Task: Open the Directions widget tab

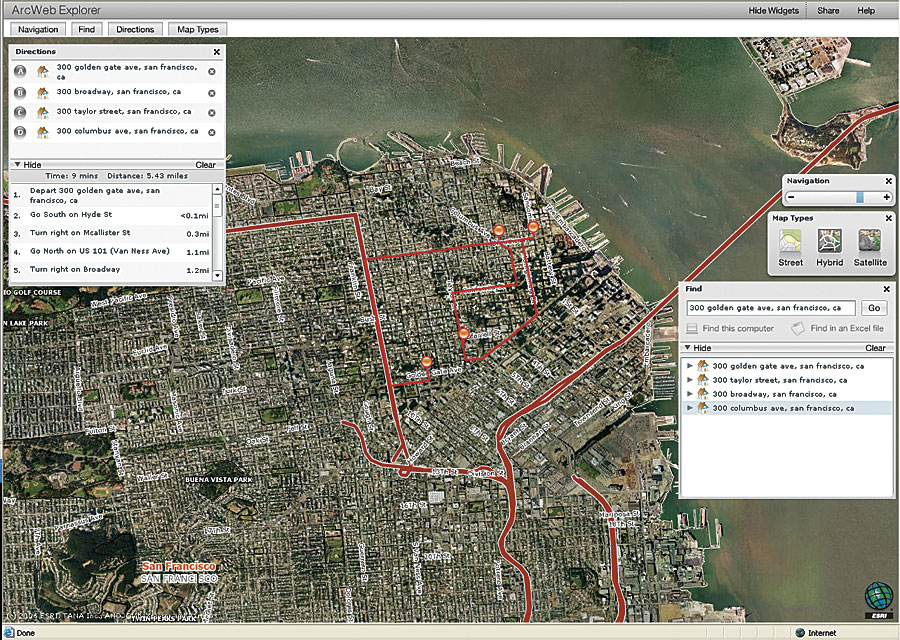Action: pyautogui.click(x=135, y=29)
